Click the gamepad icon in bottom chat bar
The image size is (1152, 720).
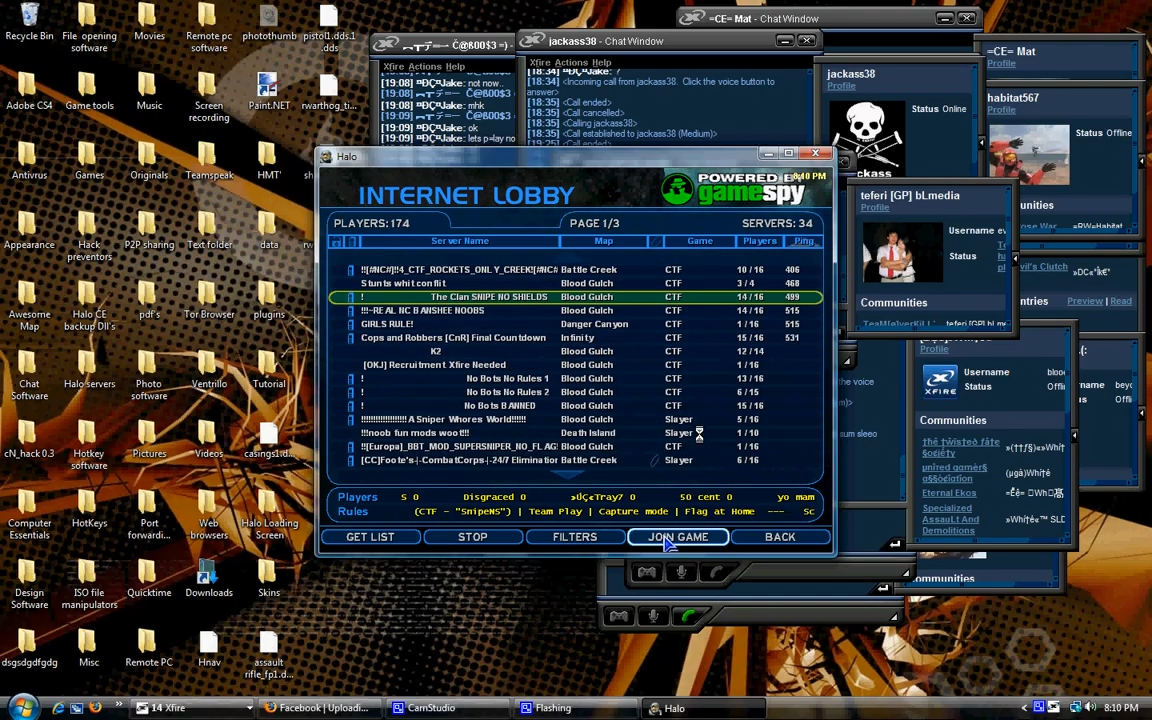pos(618,616)
